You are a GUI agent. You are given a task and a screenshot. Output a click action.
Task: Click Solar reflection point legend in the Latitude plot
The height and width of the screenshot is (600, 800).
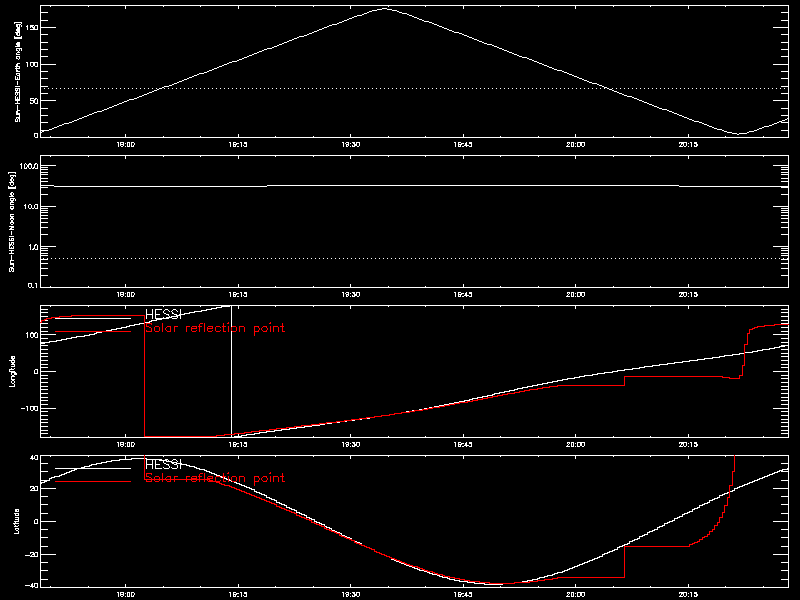pos(215,478)
